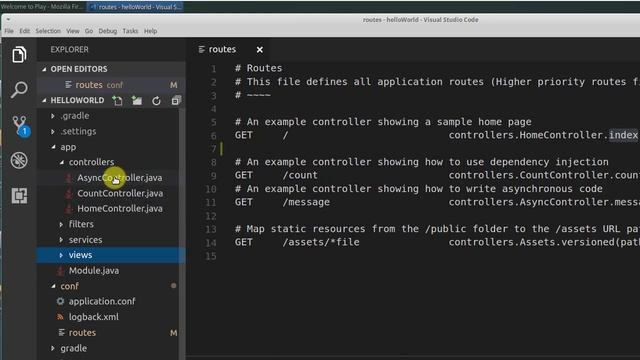This screenshot has width=640, height=360.
Task: Open the Debug view in activity bar
Action: 19,160
